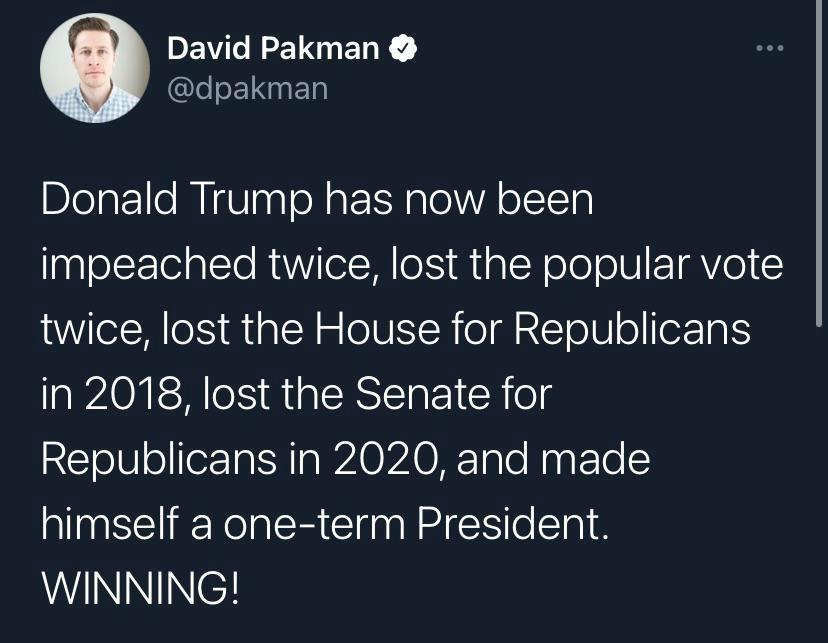Screen dimensions: 828x643
Task: Click the word WINNING! in the tweet
Action: point(140,590)
